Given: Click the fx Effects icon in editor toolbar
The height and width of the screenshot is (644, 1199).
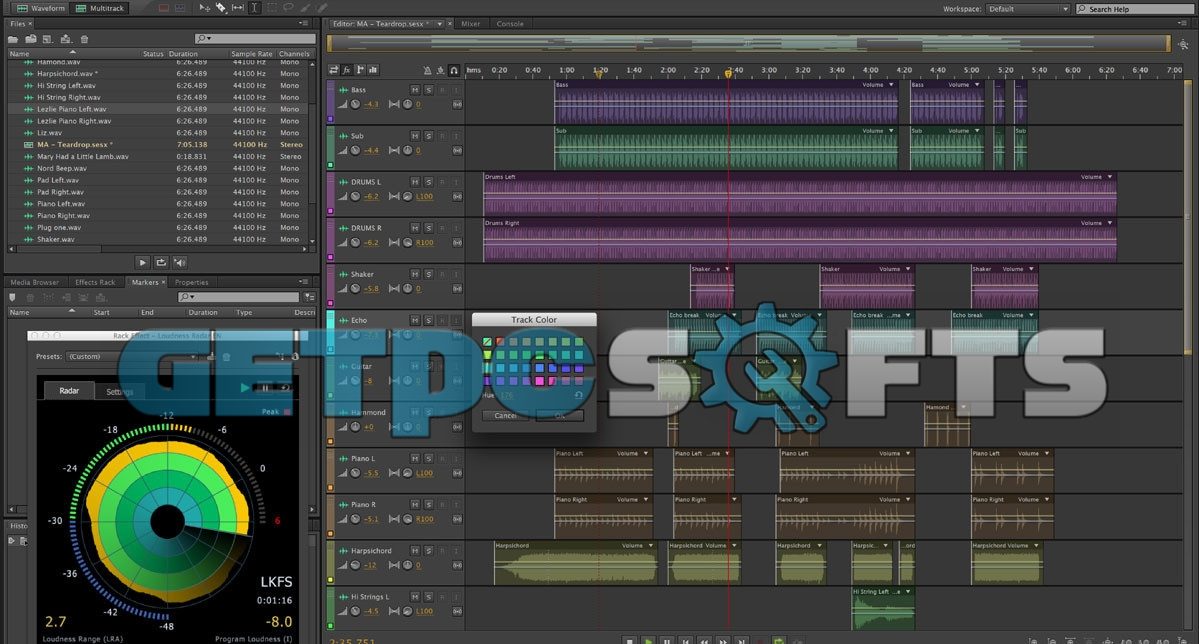Looking at the screenshot, I should pyautogui.click(x=346, y=70).
